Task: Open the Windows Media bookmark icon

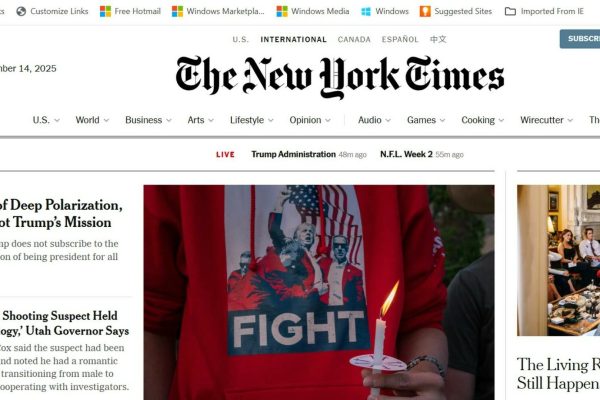Action: point(282,11)
